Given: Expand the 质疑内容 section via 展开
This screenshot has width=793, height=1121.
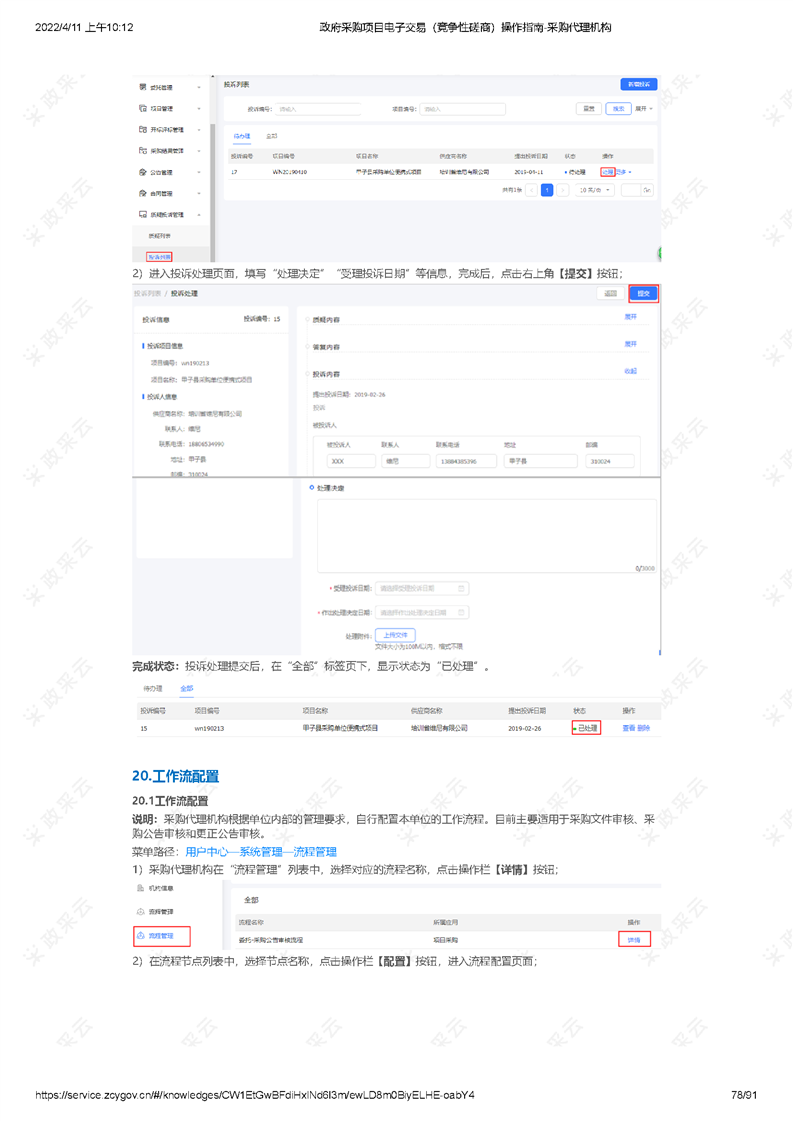Looking at the screenshot, I should [630, 316].
